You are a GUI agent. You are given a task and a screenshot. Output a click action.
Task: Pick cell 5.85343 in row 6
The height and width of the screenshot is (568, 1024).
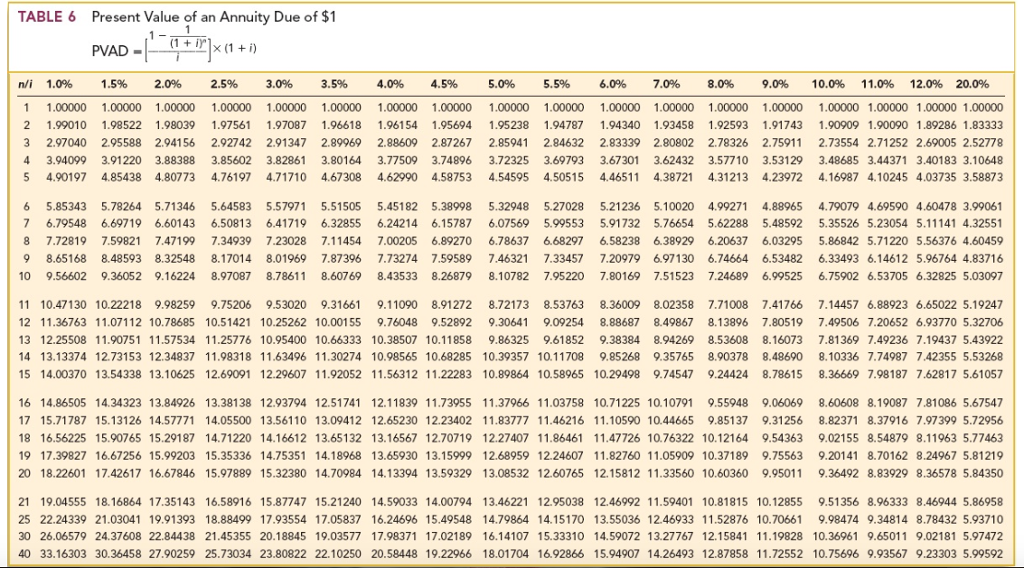click(x=66, y=207)
